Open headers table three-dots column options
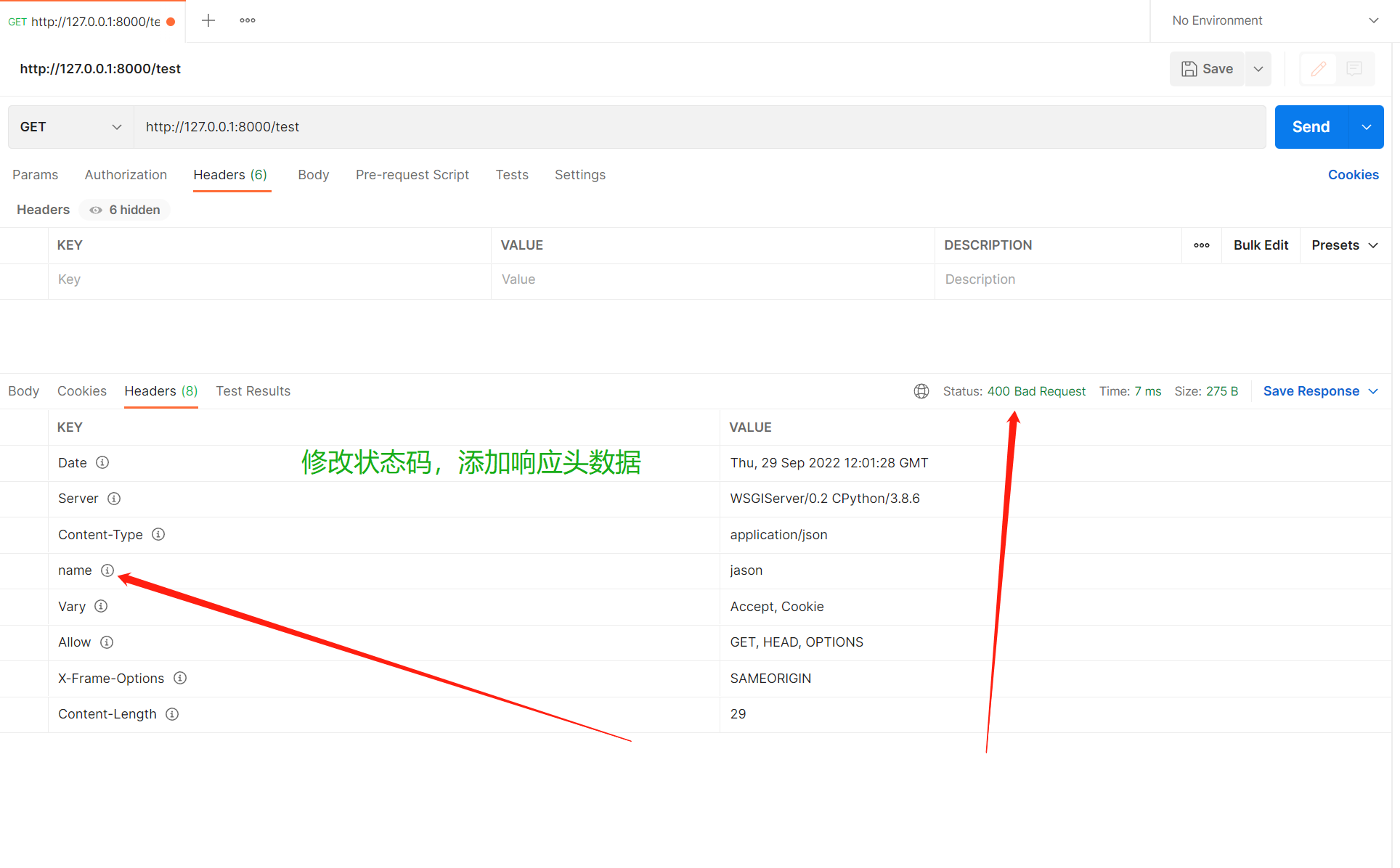 1202,245
